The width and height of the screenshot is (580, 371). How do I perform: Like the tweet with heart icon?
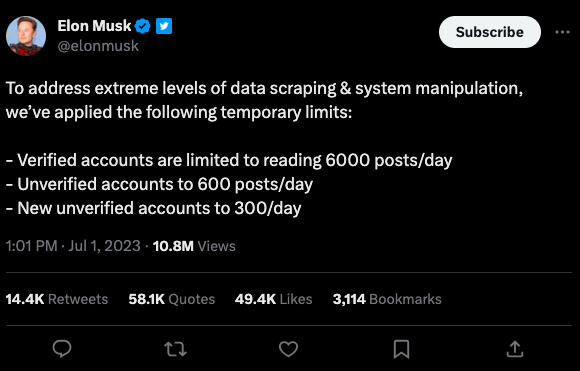click(288, 349)
